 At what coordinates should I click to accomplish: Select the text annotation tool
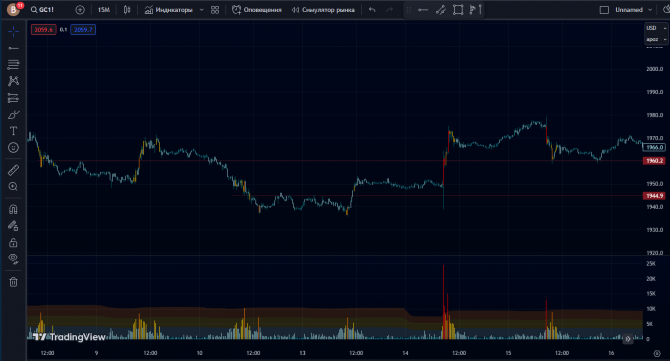click(13, 131)
